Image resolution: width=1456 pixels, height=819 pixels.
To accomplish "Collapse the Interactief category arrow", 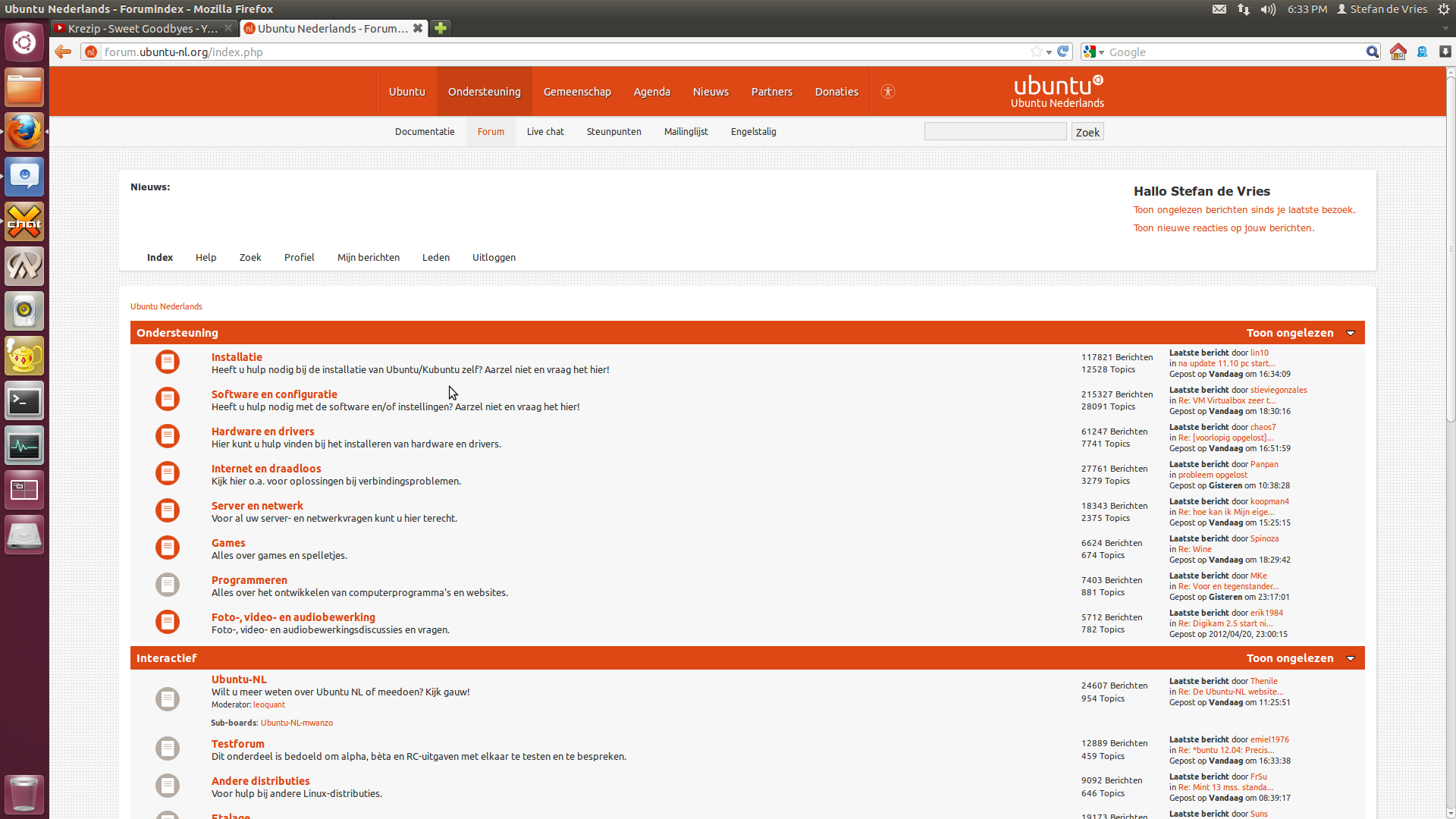I will pyautogui.click(x=1351, y=658).
